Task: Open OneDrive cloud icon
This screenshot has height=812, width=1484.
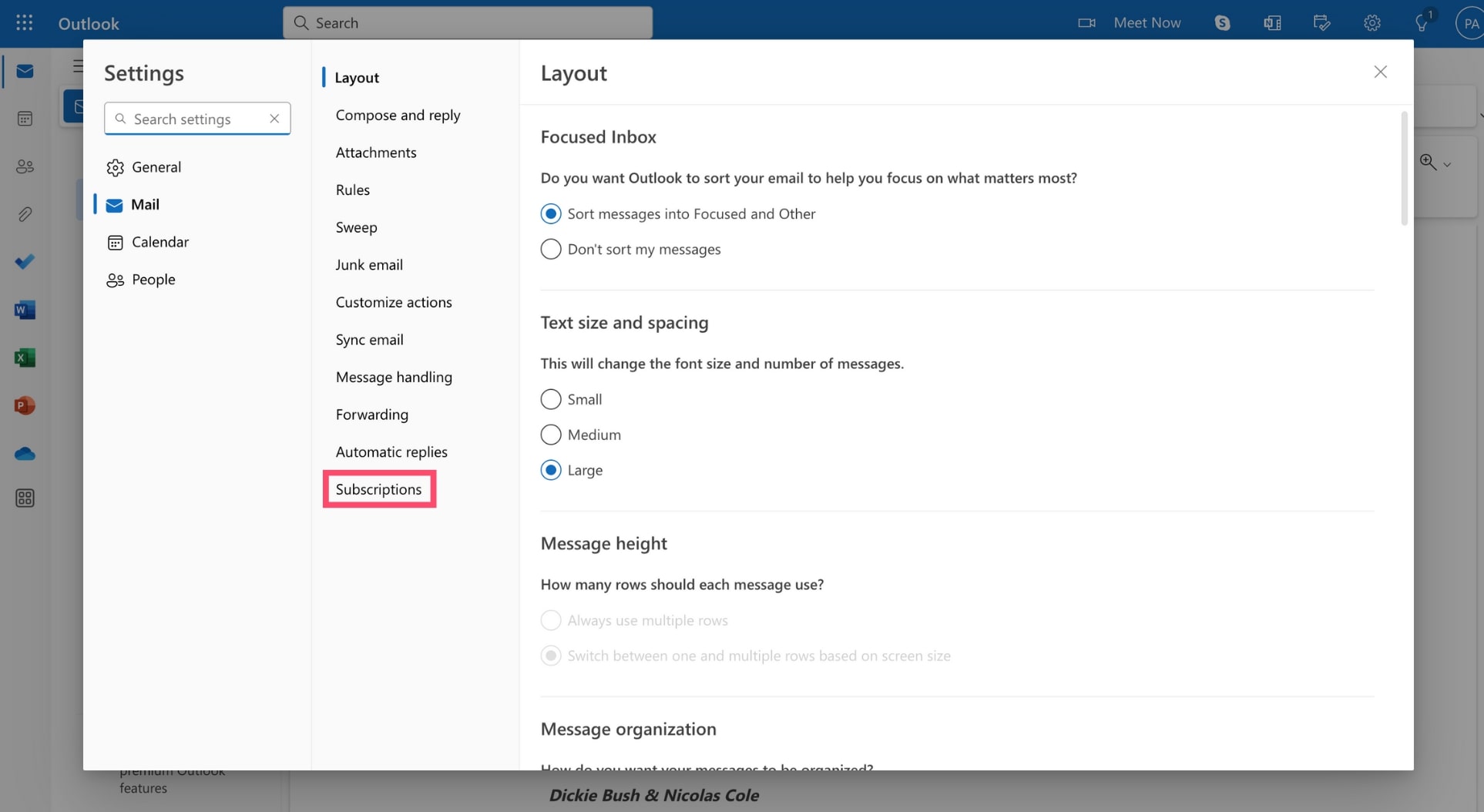Action: click(25, 454)
